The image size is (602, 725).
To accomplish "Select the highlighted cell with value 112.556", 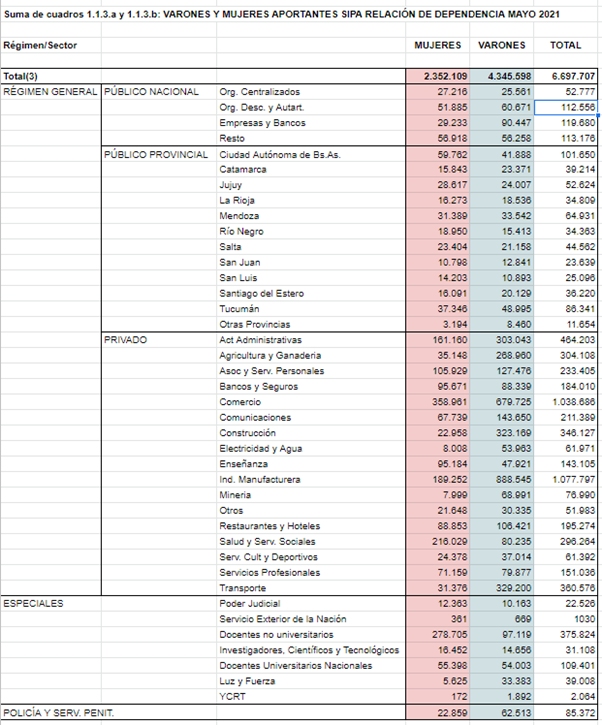I will (567, 107).
